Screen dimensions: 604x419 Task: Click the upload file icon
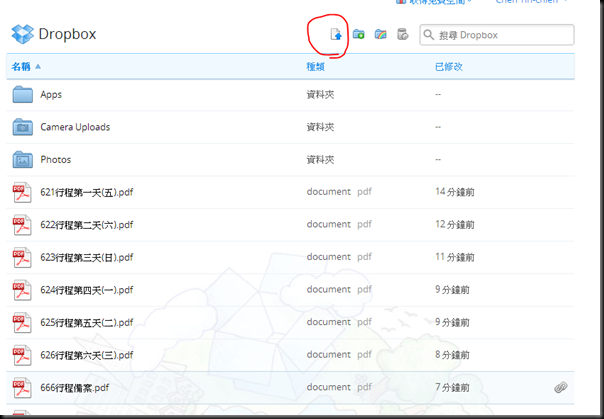pyautogui.click(x=336, y=34)
